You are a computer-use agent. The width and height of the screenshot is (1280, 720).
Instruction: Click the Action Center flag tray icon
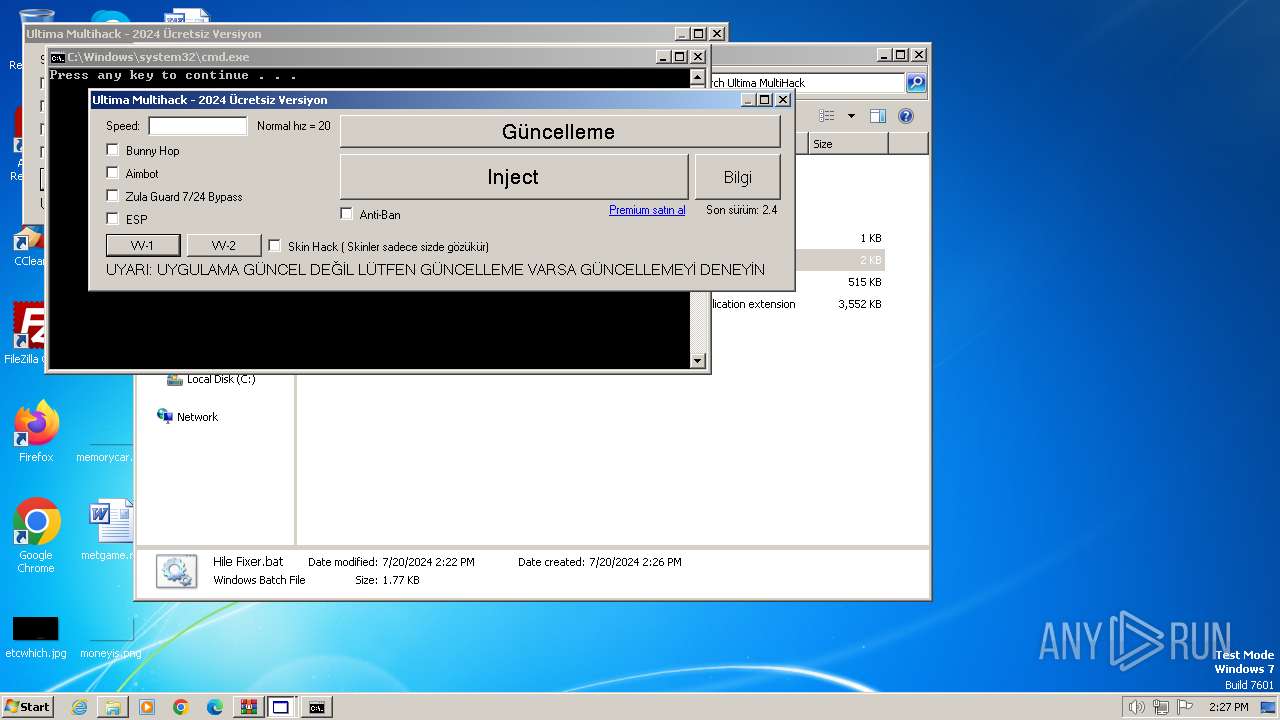pos(1186,707)
